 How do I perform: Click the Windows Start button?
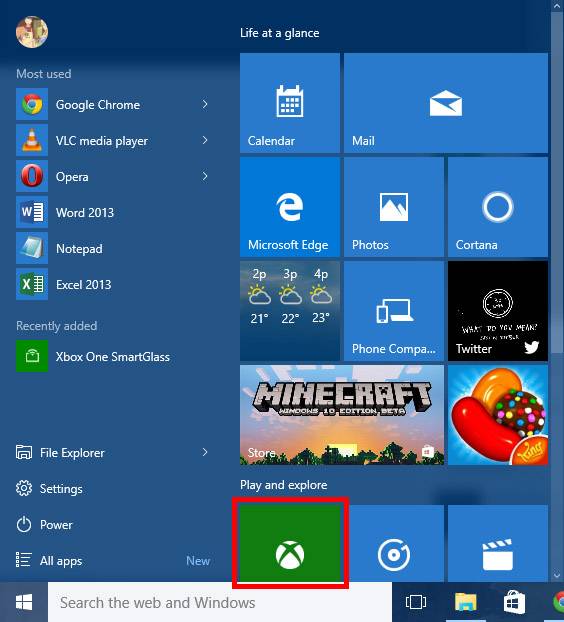click(x=24, y=602)
